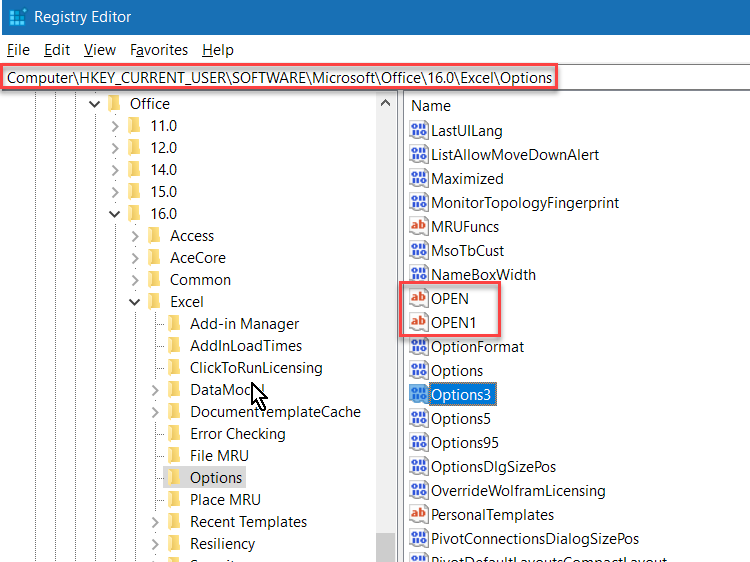Select the 16.0 key label
This screenshot has width=750, height=562.
[x=163, y=213]
